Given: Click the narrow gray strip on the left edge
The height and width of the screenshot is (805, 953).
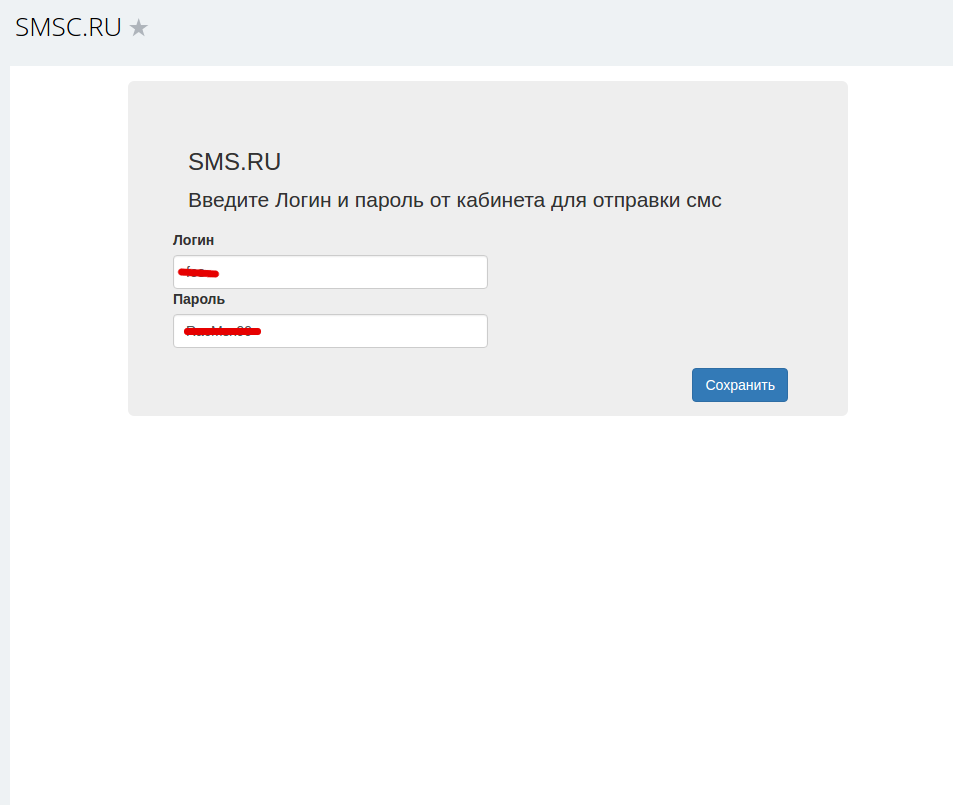Looking at the screenshot, I should point(5,426).
